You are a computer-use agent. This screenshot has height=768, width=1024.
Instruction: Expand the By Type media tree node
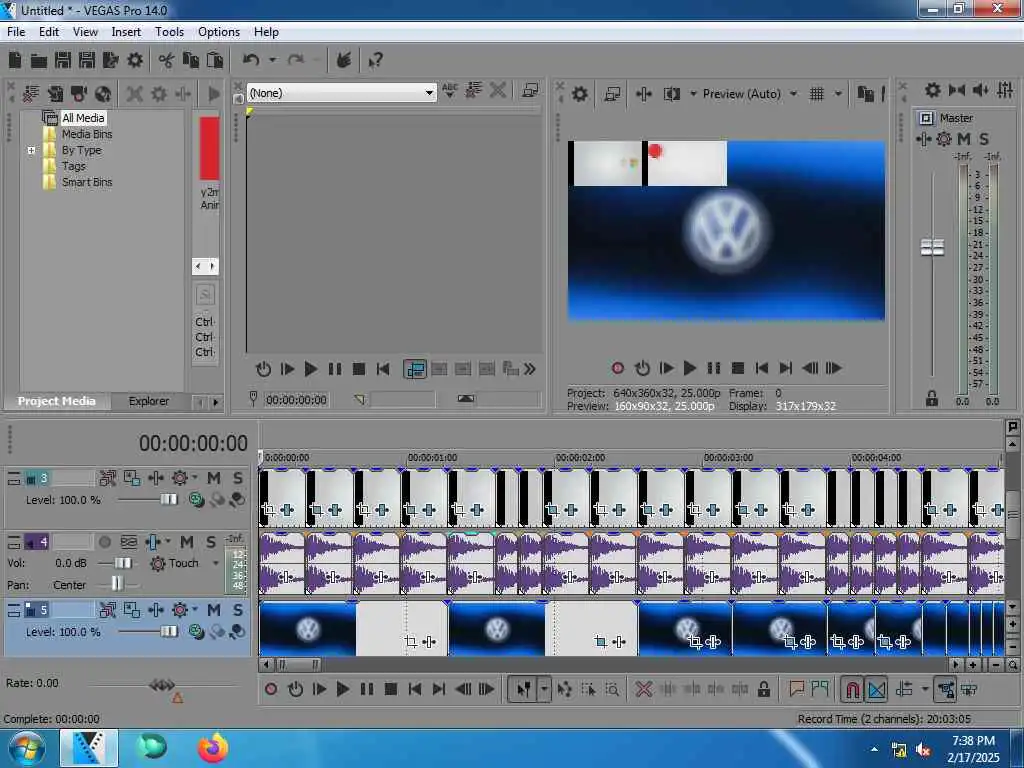point(31,150)
